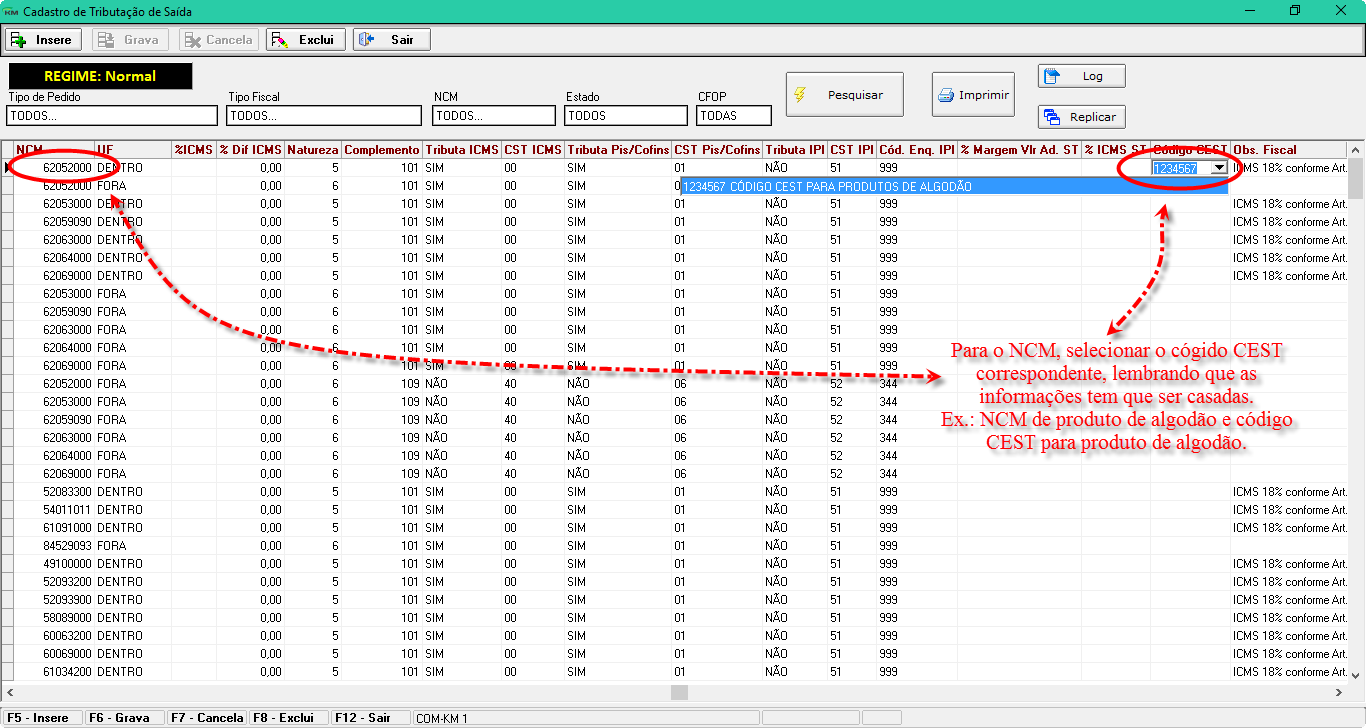Click the Imprimir printer button
The image size is (1366, 728).
point(973,95)
